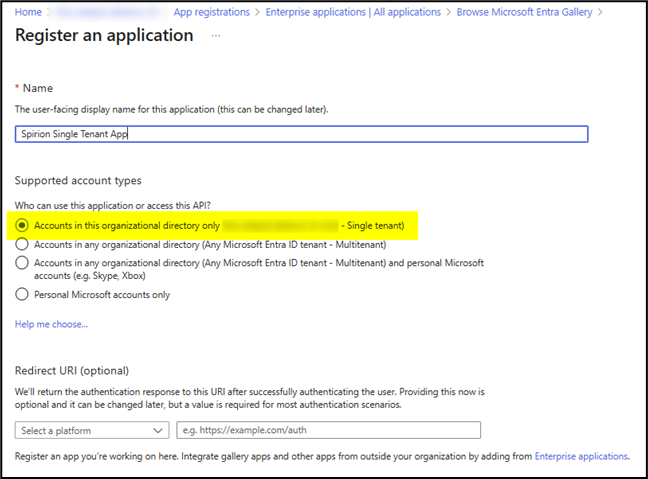Focus the redirect URI example.com/auth field

[x=328, y=430]
